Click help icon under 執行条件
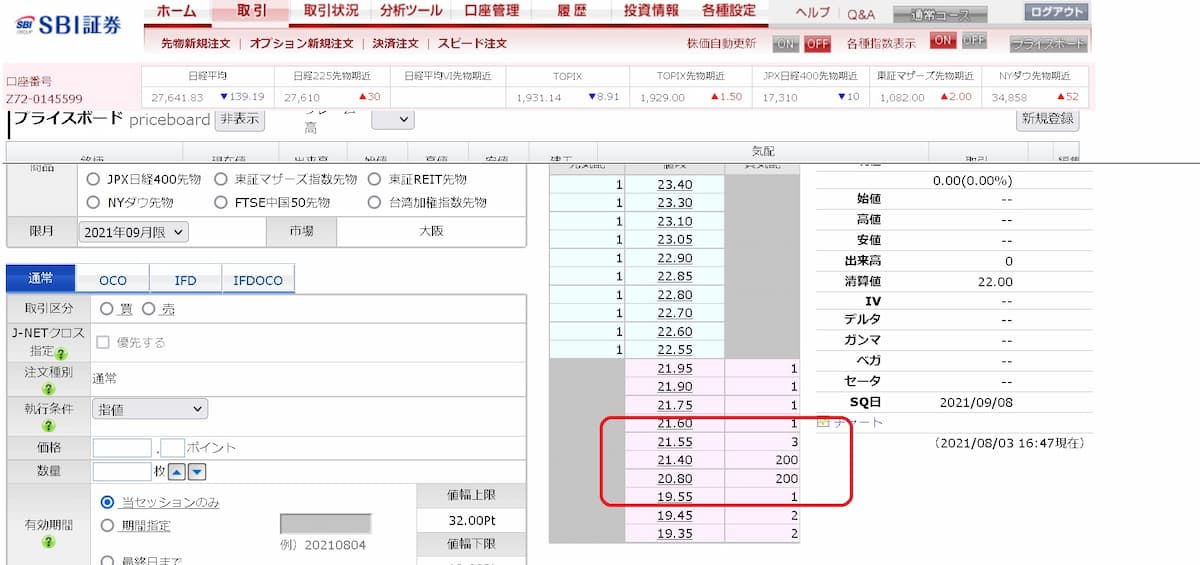This screenshot has height=565, width=1200. 47,425
